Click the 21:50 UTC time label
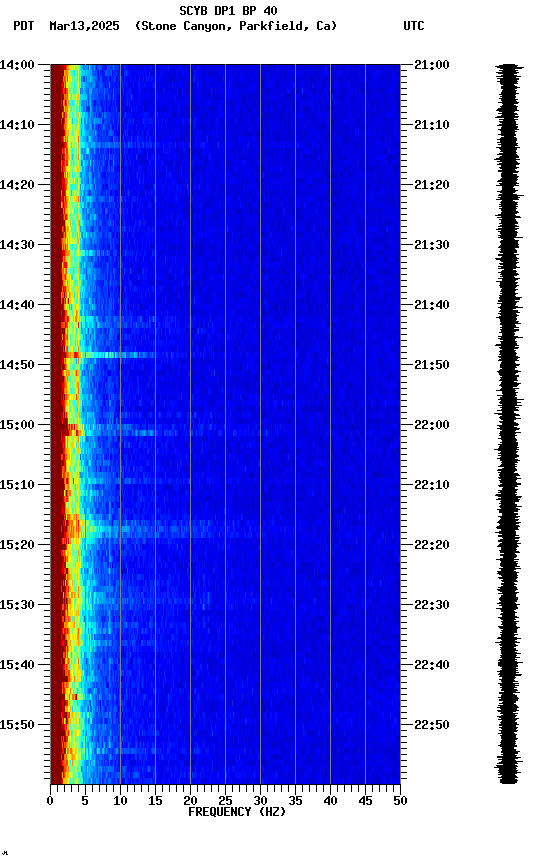552x864 pixels. [432, 365]
